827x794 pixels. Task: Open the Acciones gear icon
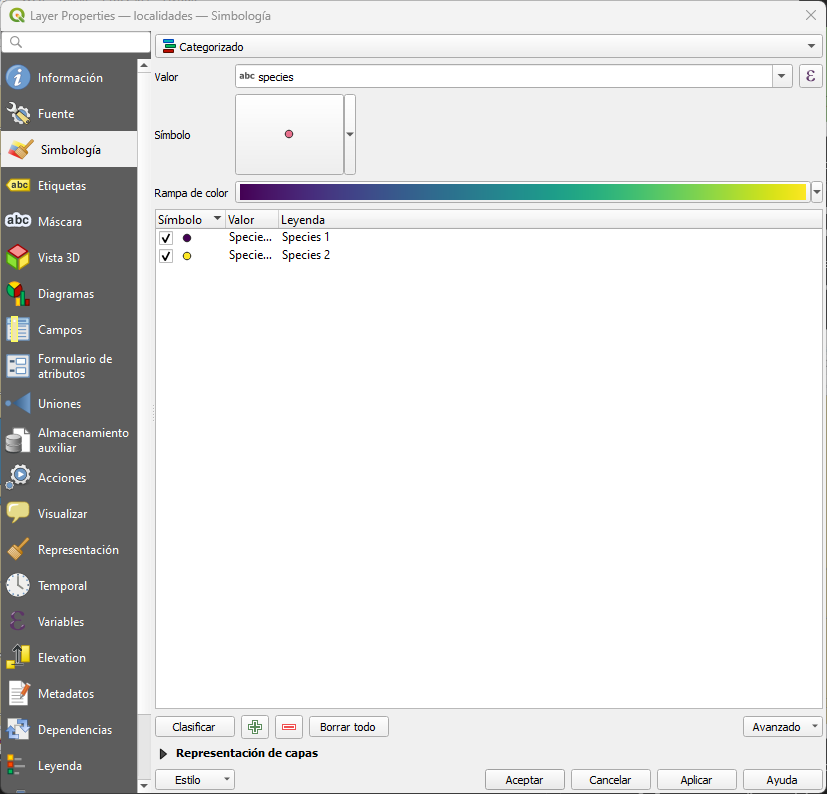pos(18,477)
